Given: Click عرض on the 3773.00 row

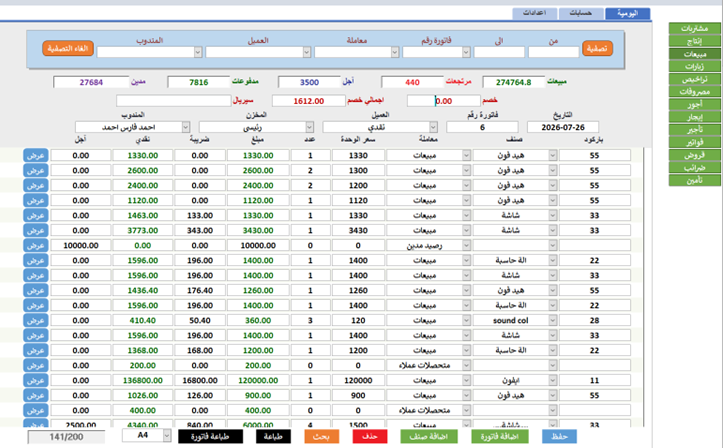Looking at the screenshot, I should (36, 230).
